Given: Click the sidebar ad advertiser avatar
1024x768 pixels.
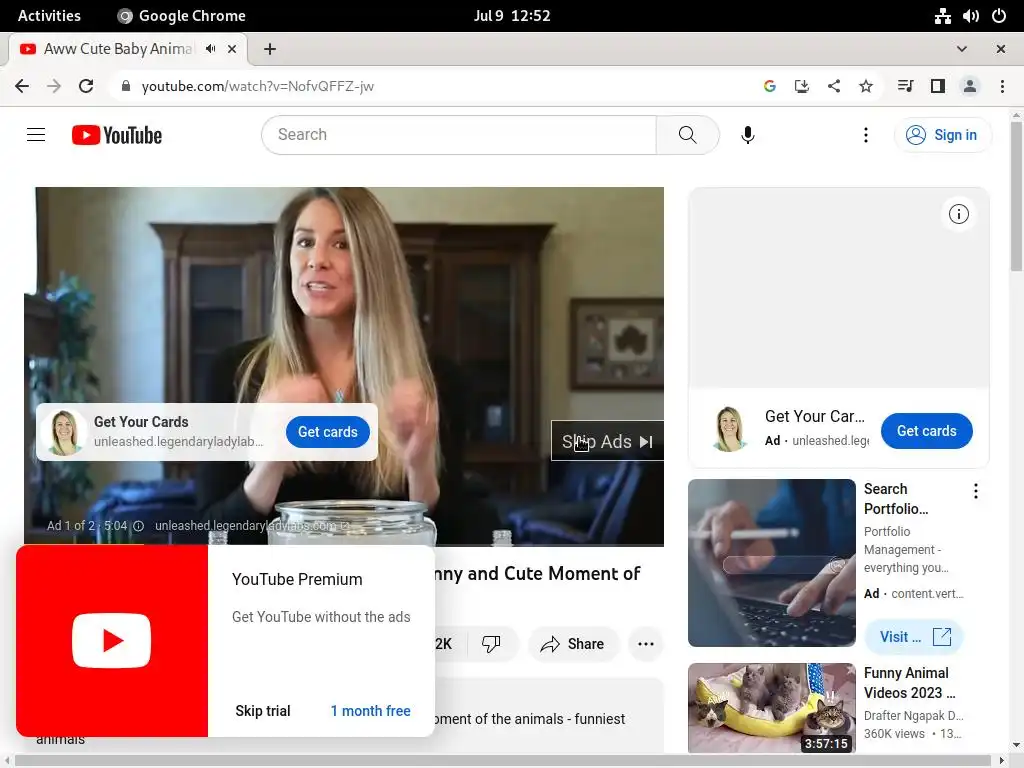Looking at the screenshot, I should 729,429.
